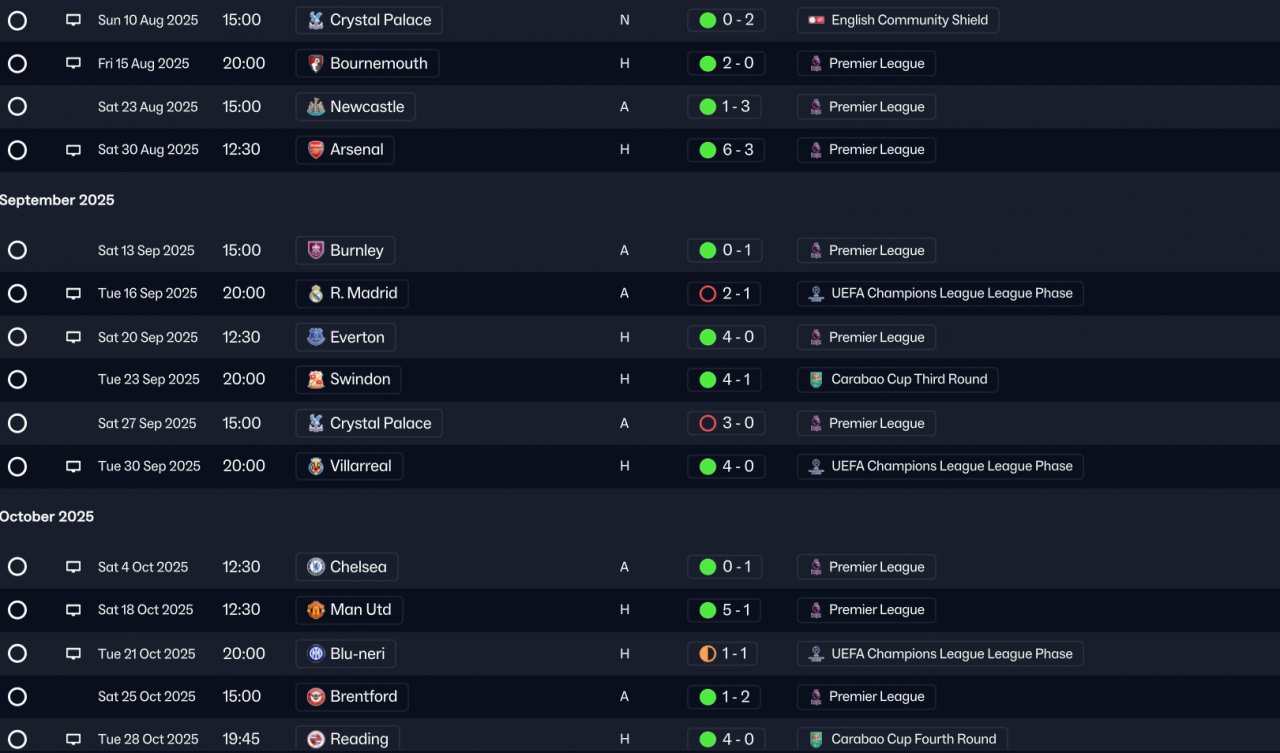Select the radio circle for the Bournemouth fixture

click(x=17, y=64)
